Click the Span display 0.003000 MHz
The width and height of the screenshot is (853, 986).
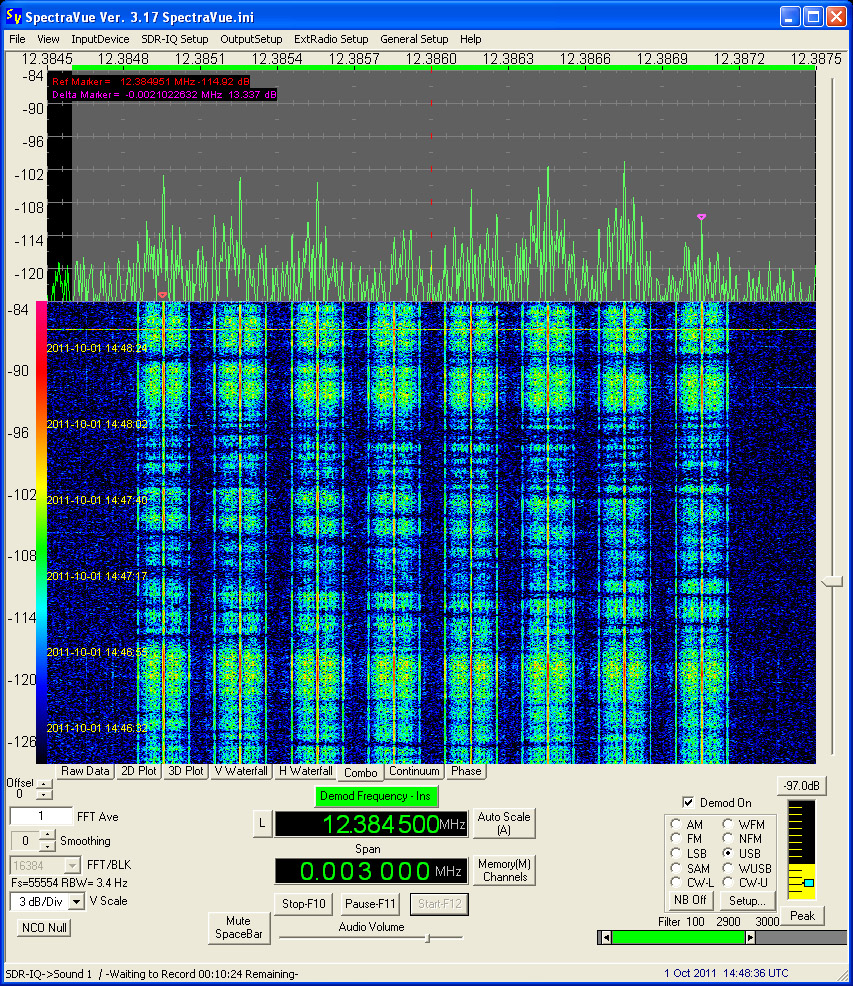(372, 871)
